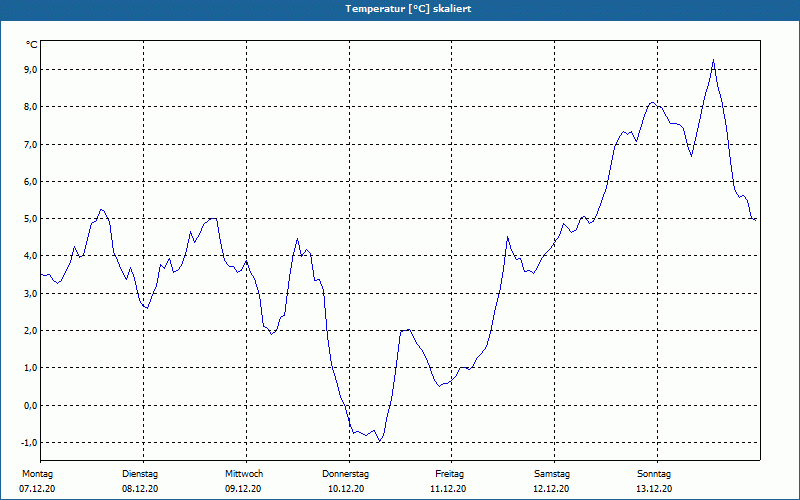Image resolution: width=800 pixels, height=500 pixels.
Task: Click the Samstag day label
Action: pos(552,474)
